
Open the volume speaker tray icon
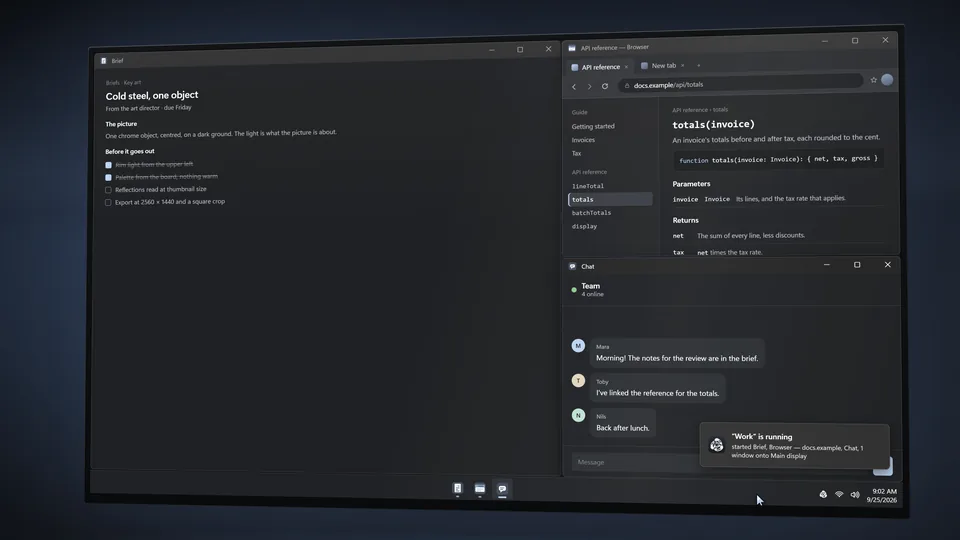click(x=855, y=495)
